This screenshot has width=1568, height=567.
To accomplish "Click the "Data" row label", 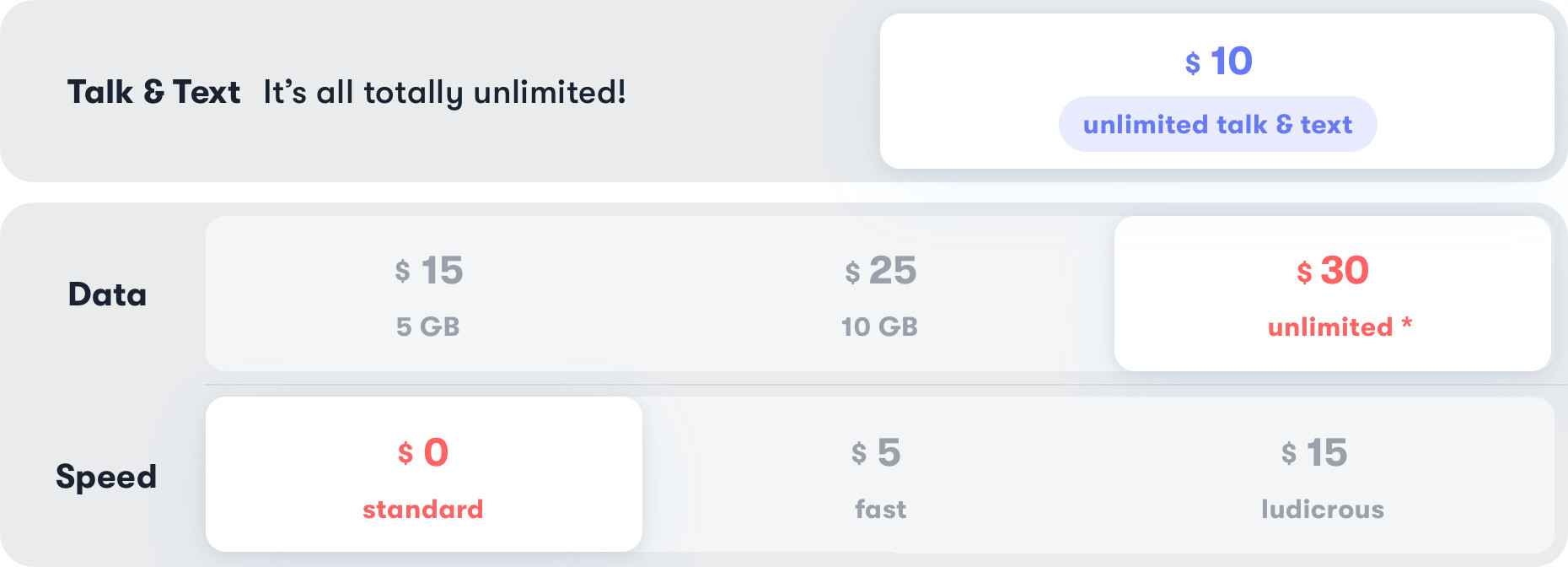I will pos(107,294).
